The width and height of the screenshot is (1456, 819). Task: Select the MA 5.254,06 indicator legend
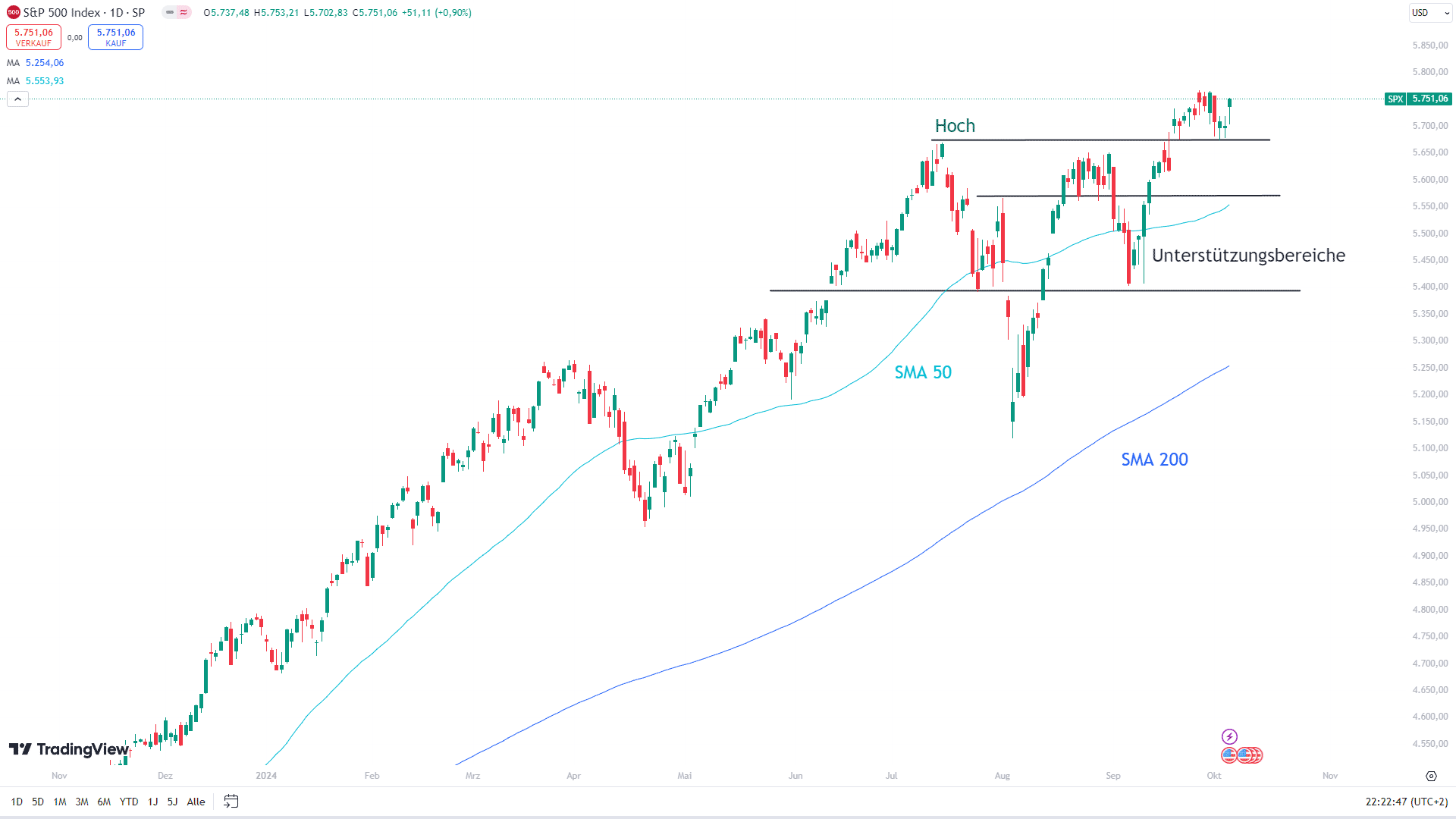tap(36, 63)
